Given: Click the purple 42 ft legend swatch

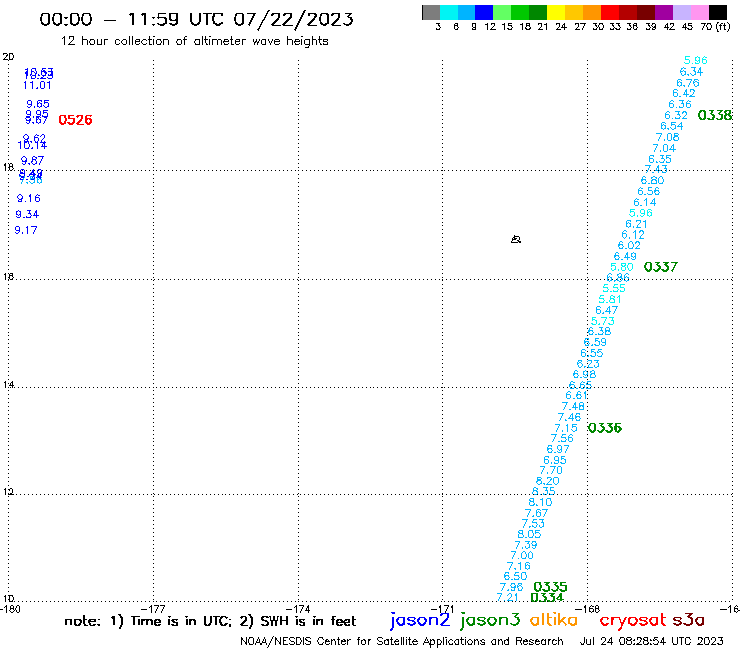Looking at the screenshot, I should (664, 12).
